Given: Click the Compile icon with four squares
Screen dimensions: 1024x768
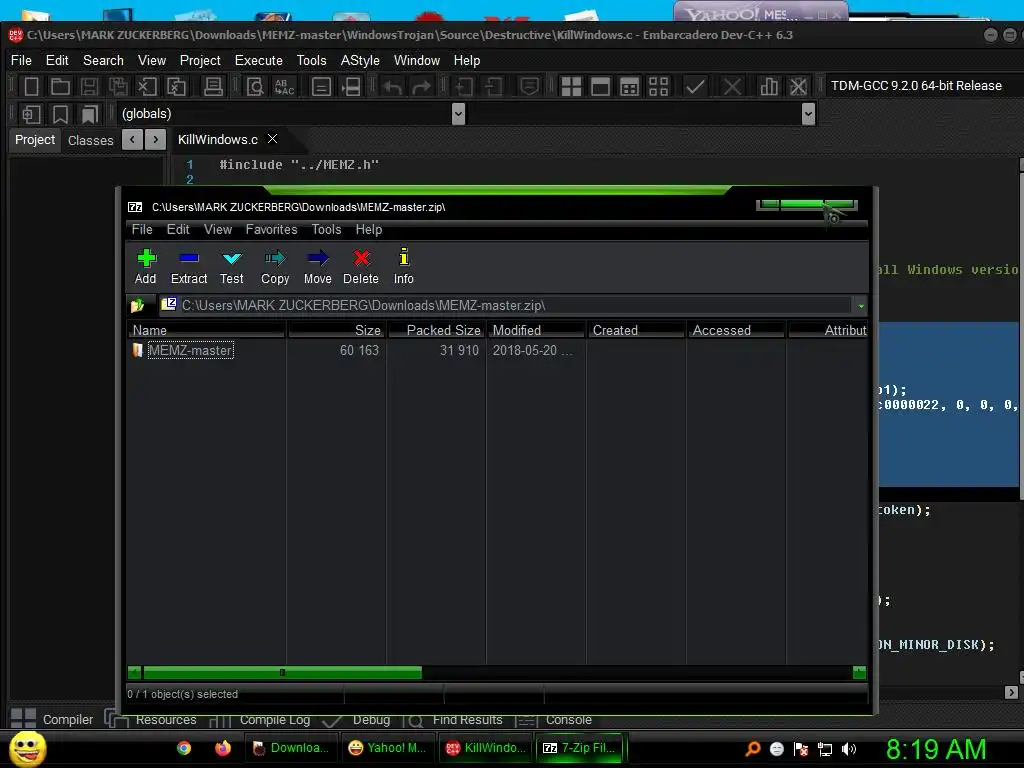Looking at the screenshot, I should pos(571,86).
